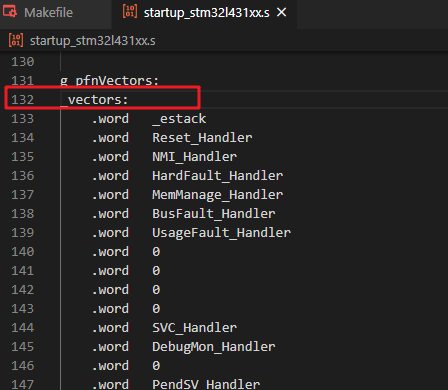The height and width of the screenshot is (390, 448).
Task: Close the startup_stm32l431xx.s tab
Action: point(282,12)
